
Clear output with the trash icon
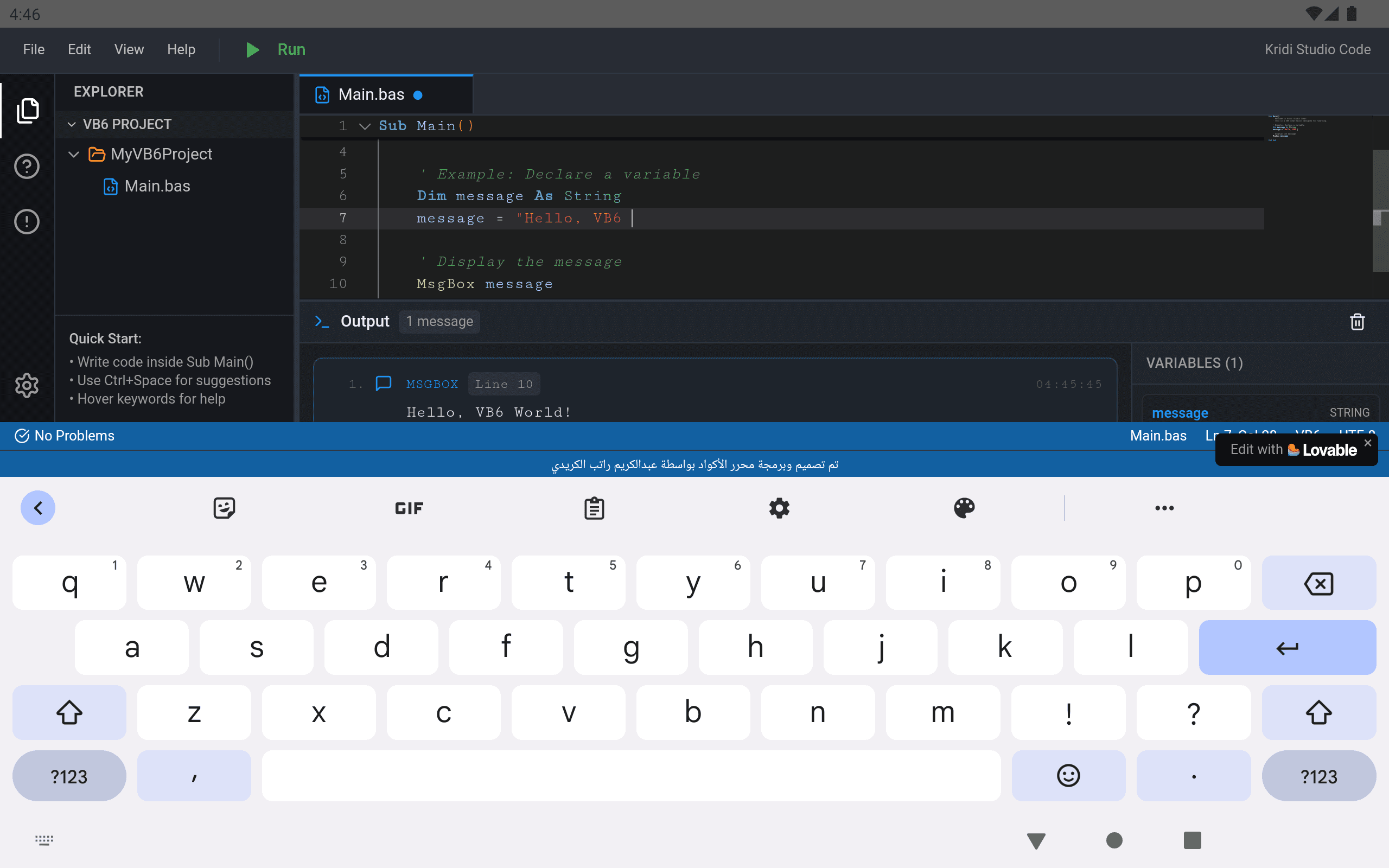[x=1357, y=322]
